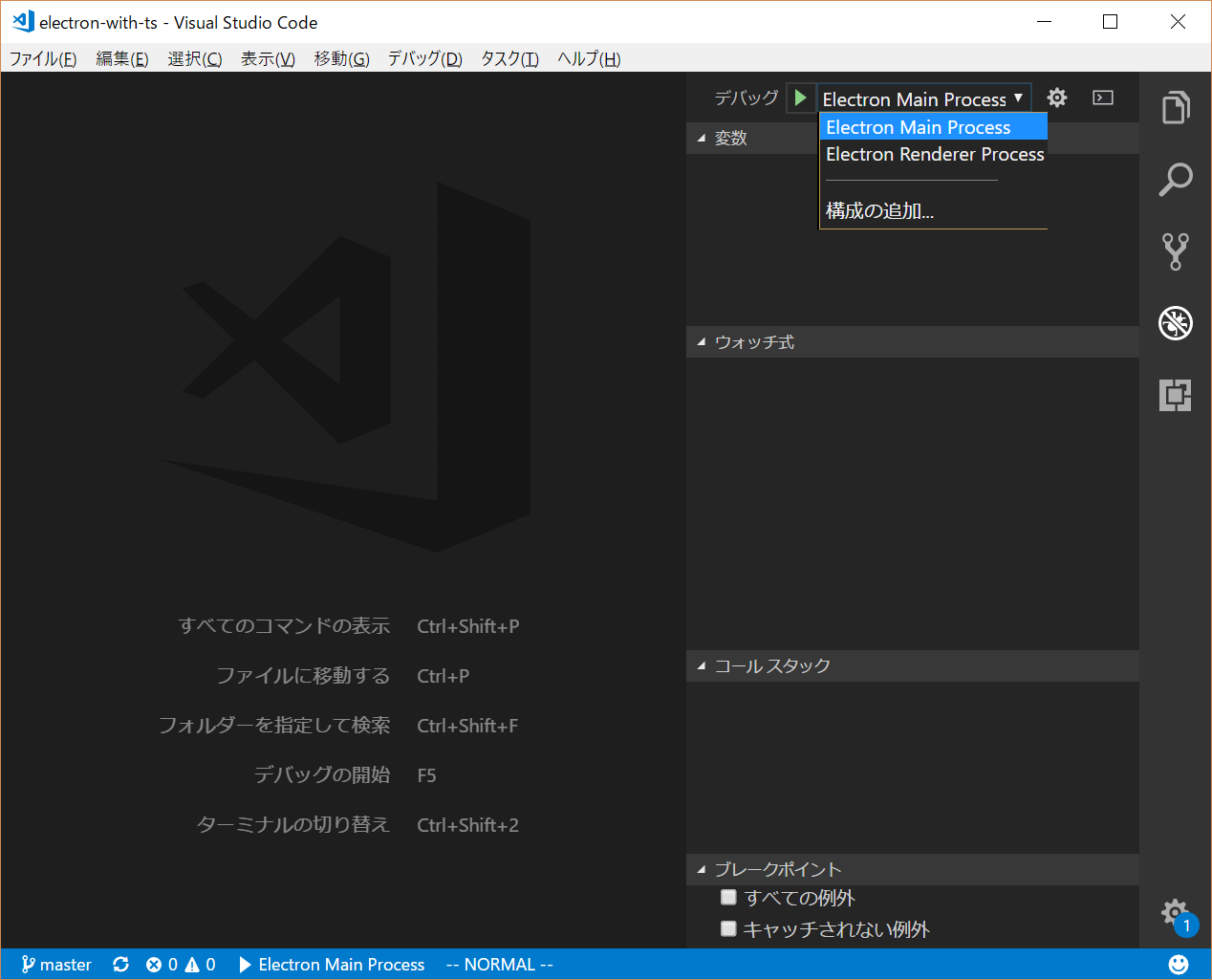This screenshot has height=980, width=1212.
Task: Maximize the VS Code window
Action: [x=1110, y=21]
